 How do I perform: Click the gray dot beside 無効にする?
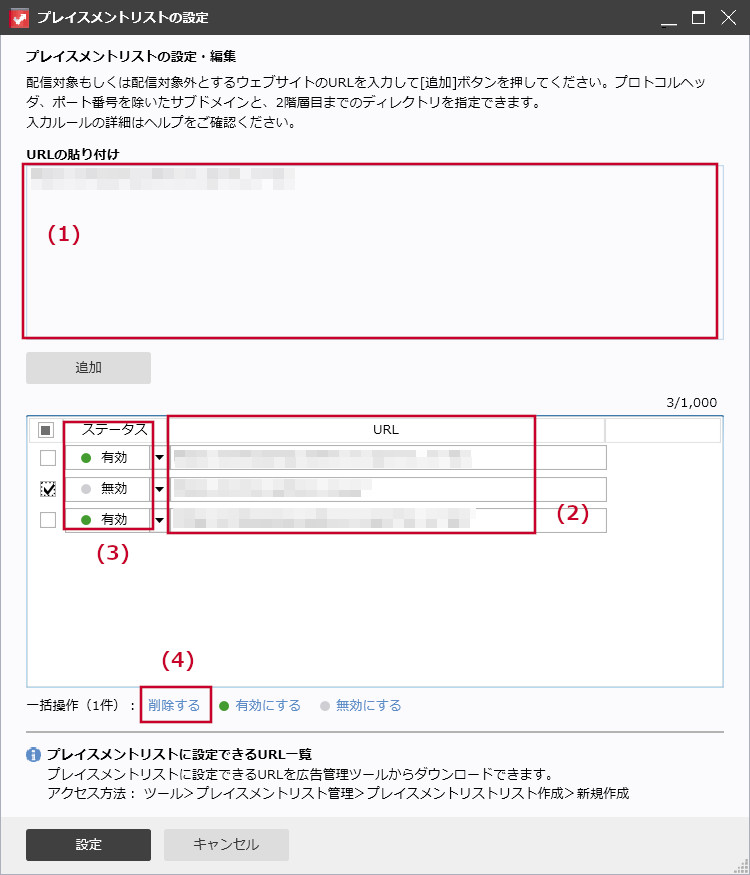click(x=325, y=706)
